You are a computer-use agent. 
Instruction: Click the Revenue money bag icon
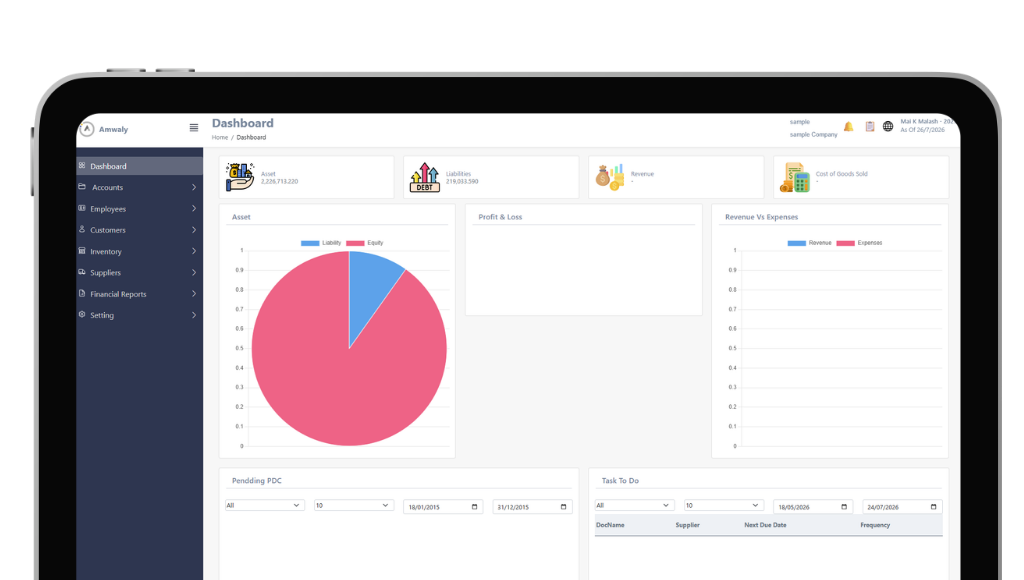click(x=609, y=177)
